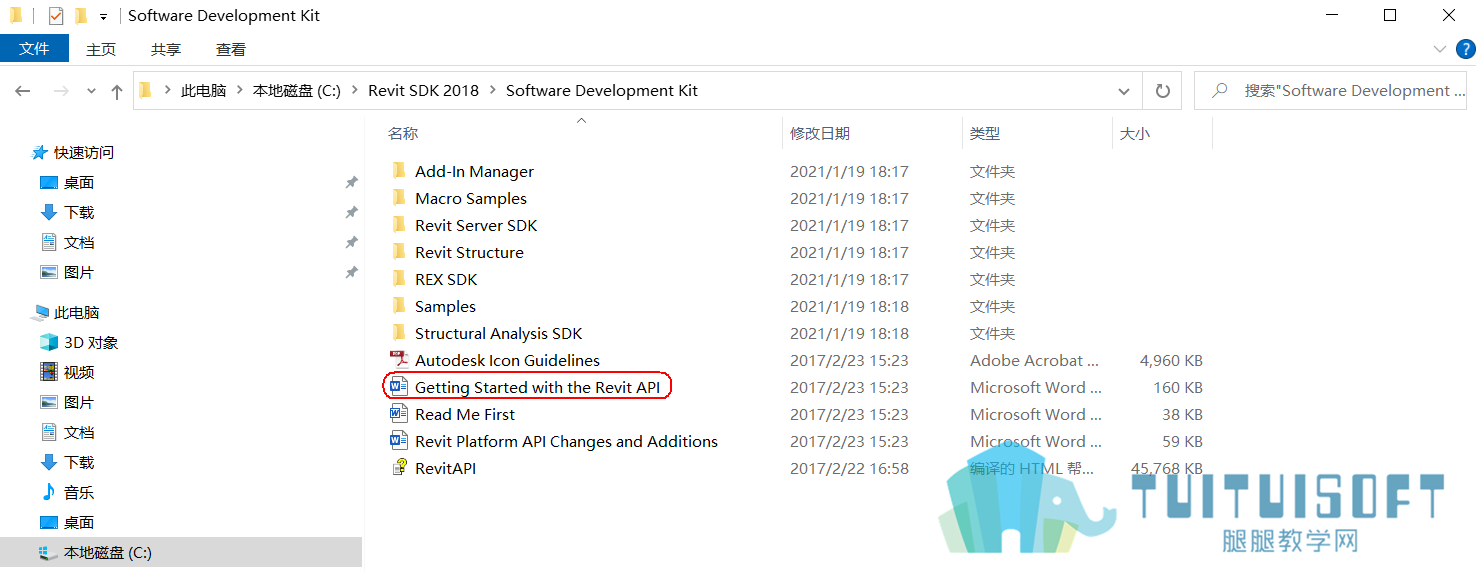Select pinned 文档 under Quick access

79,243
